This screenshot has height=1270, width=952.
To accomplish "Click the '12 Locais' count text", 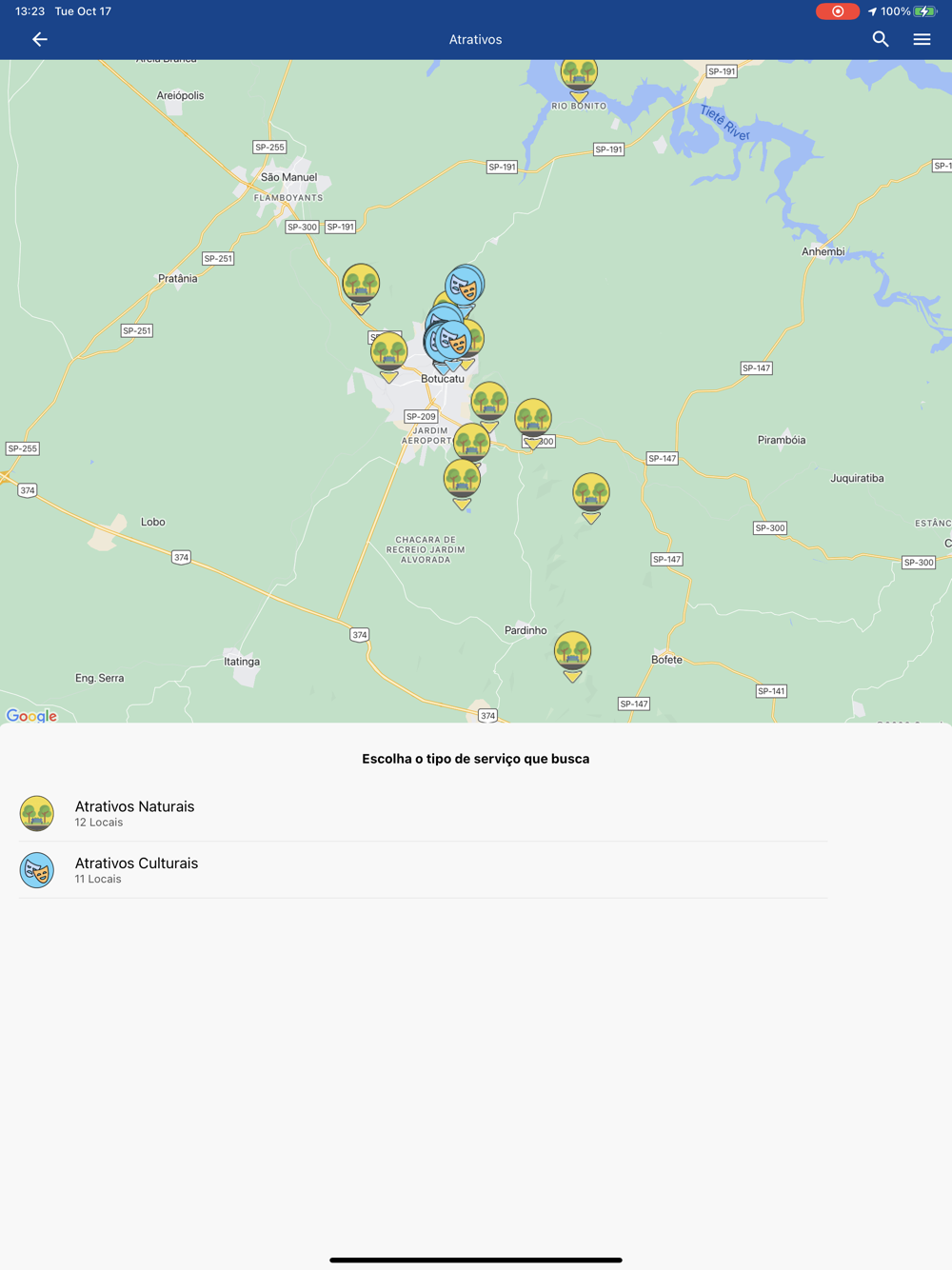I will tap(99, 823).
